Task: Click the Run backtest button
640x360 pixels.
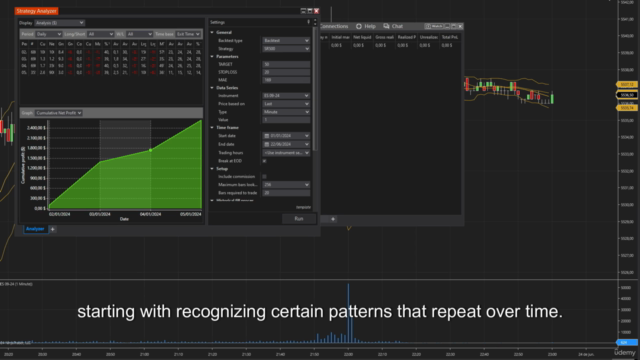Action: click(299, 219)
